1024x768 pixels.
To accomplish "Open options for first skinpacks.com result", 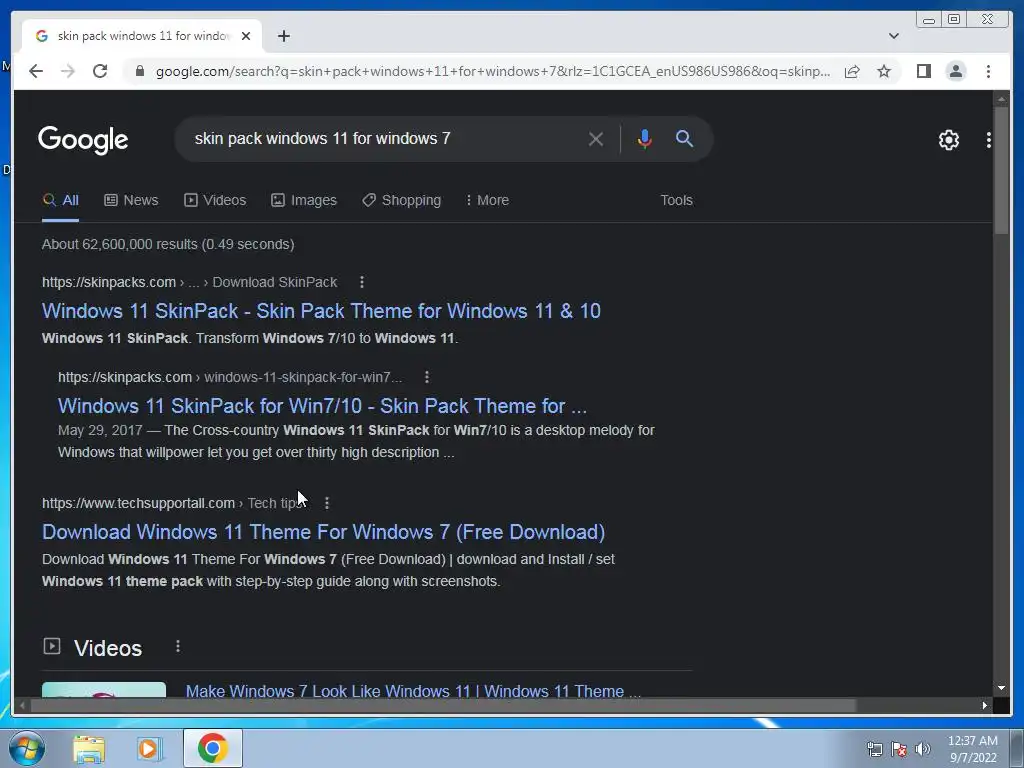I will 362,282.
